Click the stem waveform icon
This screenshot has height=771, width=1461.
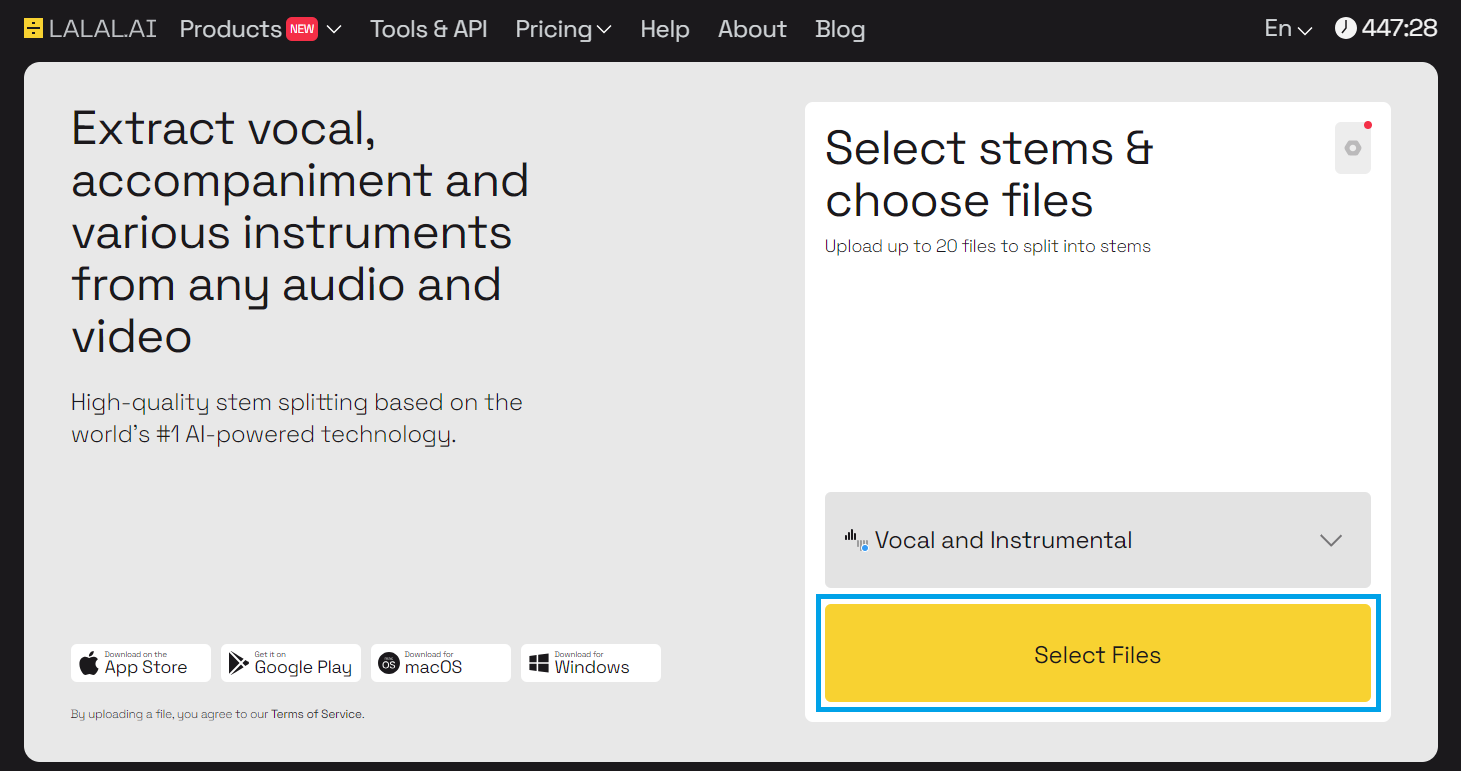tap(856, 540)
